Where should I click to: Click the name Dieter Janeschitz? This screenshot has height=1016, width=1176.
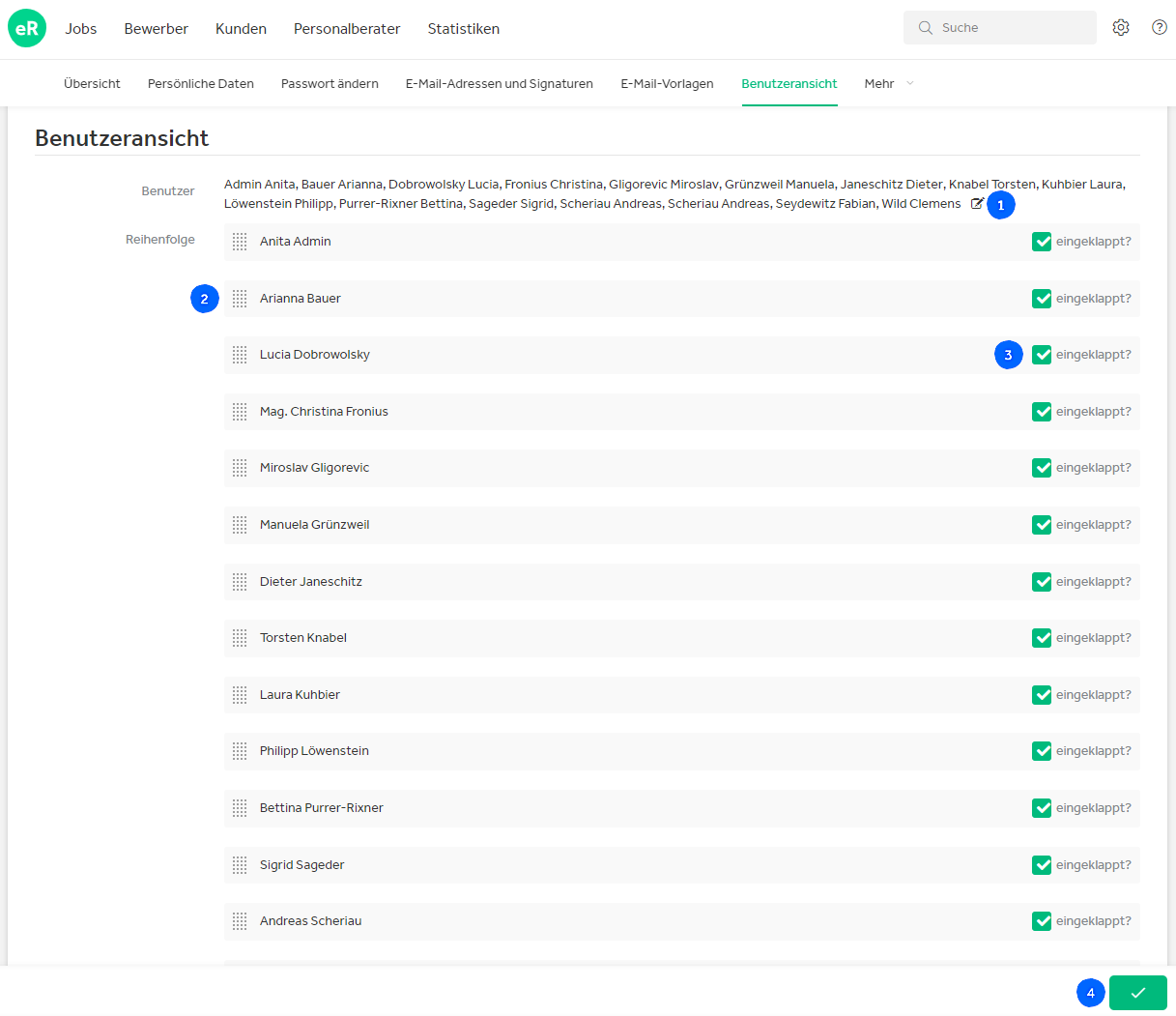pos(311,582)
